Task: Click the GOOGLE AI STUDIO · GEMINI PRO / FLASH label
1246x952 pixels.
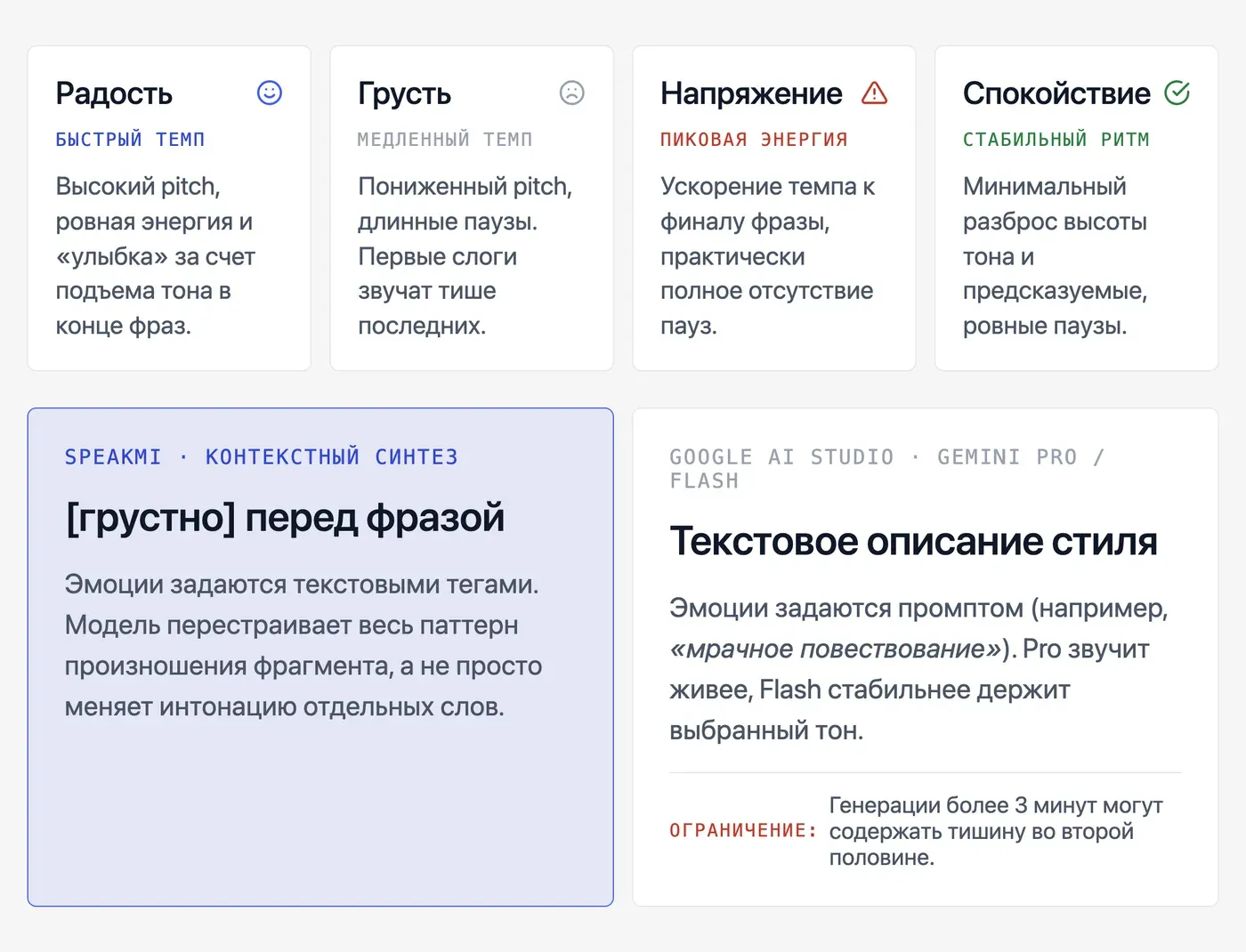Action: 886,469
